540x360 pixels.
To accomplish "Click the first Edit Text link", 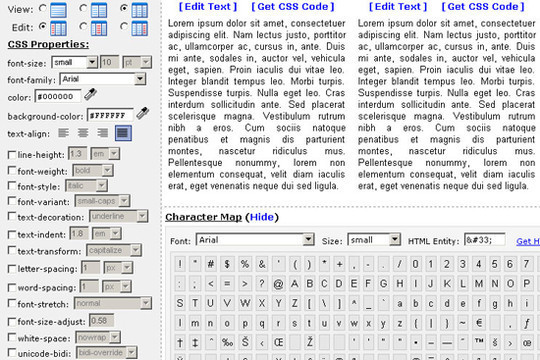I will point(208,7).
